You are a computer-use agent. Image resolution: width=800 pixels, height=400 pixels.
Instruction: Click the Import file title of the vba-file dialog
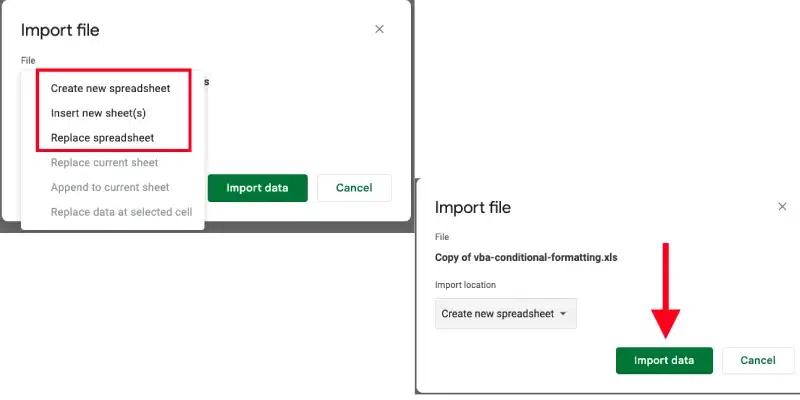point(473,208)
